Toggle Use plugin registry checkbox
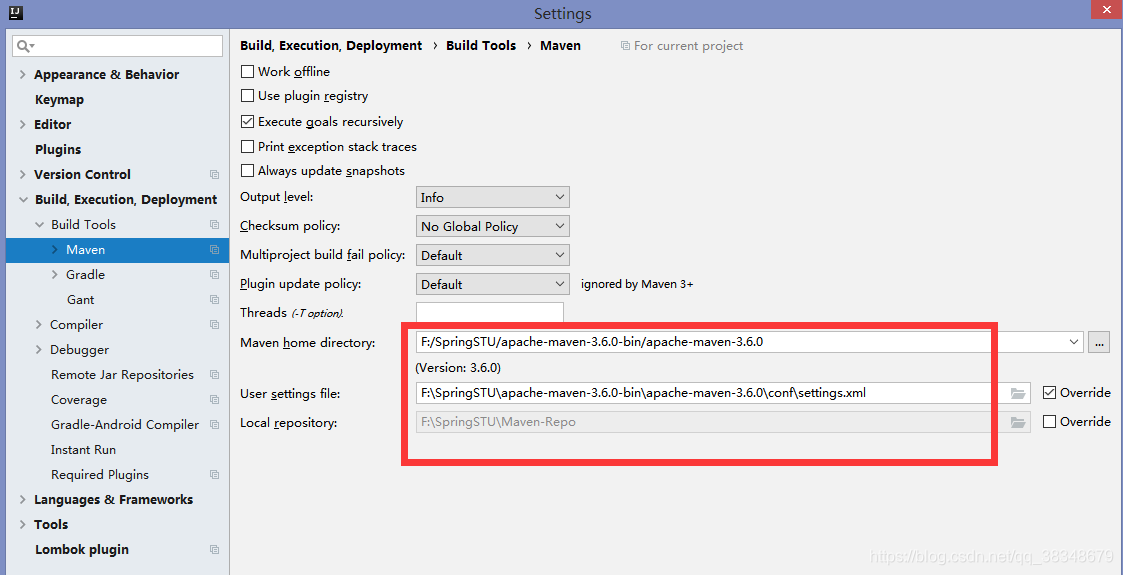The image size is (1123, 575). (247, 96)
